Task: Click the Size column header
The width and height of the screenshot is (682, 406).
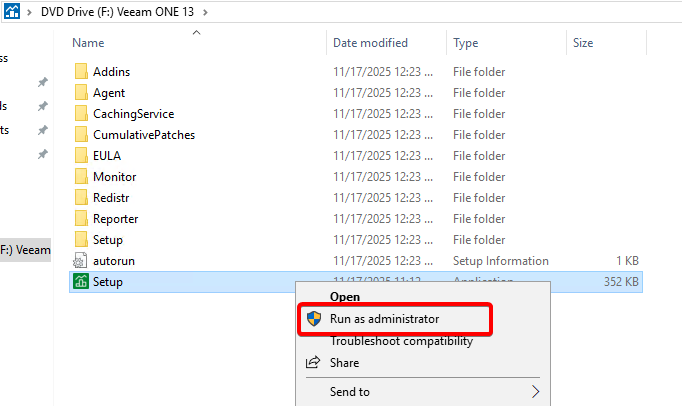Action: 582,43
